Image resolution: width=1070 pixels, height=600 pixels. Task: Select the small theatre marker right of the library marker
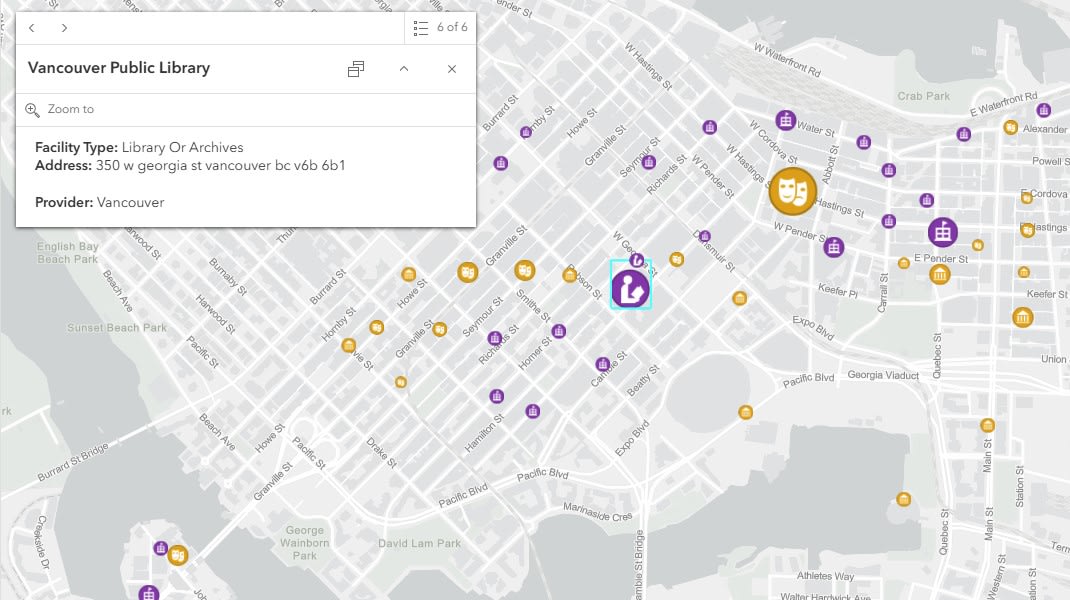click(676, 259)
